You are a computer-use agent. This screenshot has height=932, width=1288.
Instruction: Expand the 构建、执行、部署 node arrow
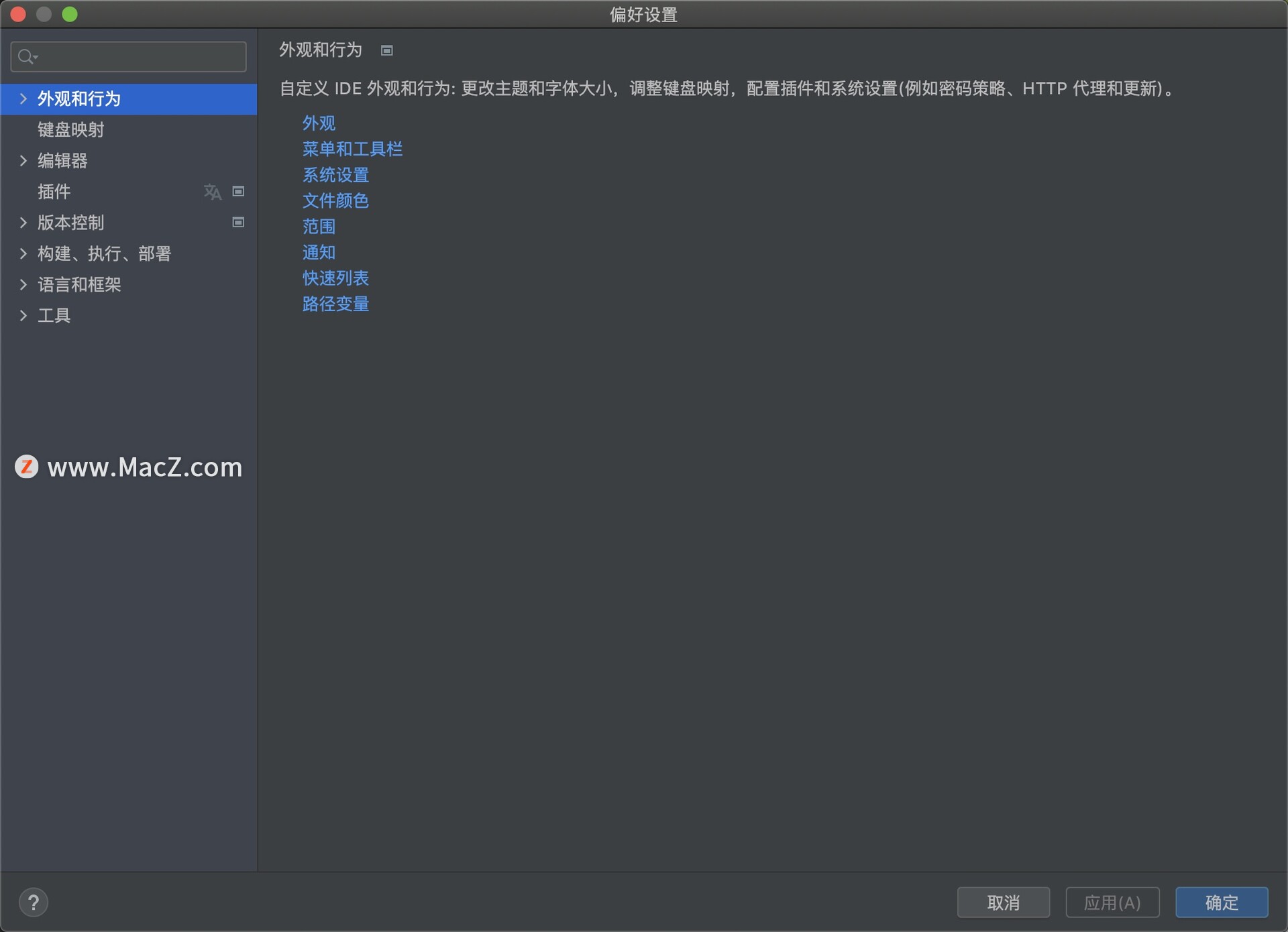coord(23,253)
